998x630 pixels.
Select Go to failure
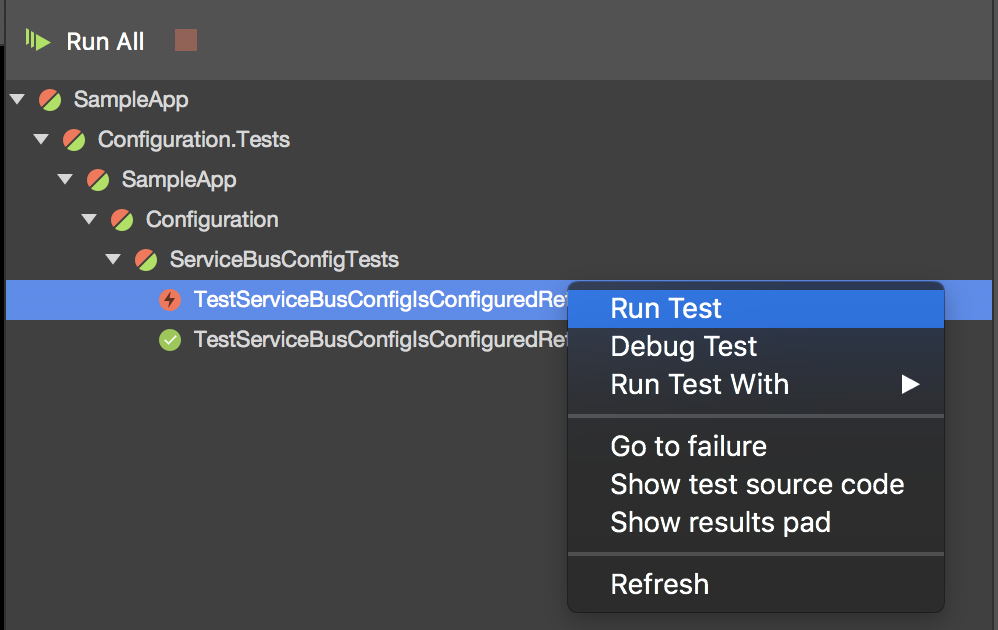point(689,446)
